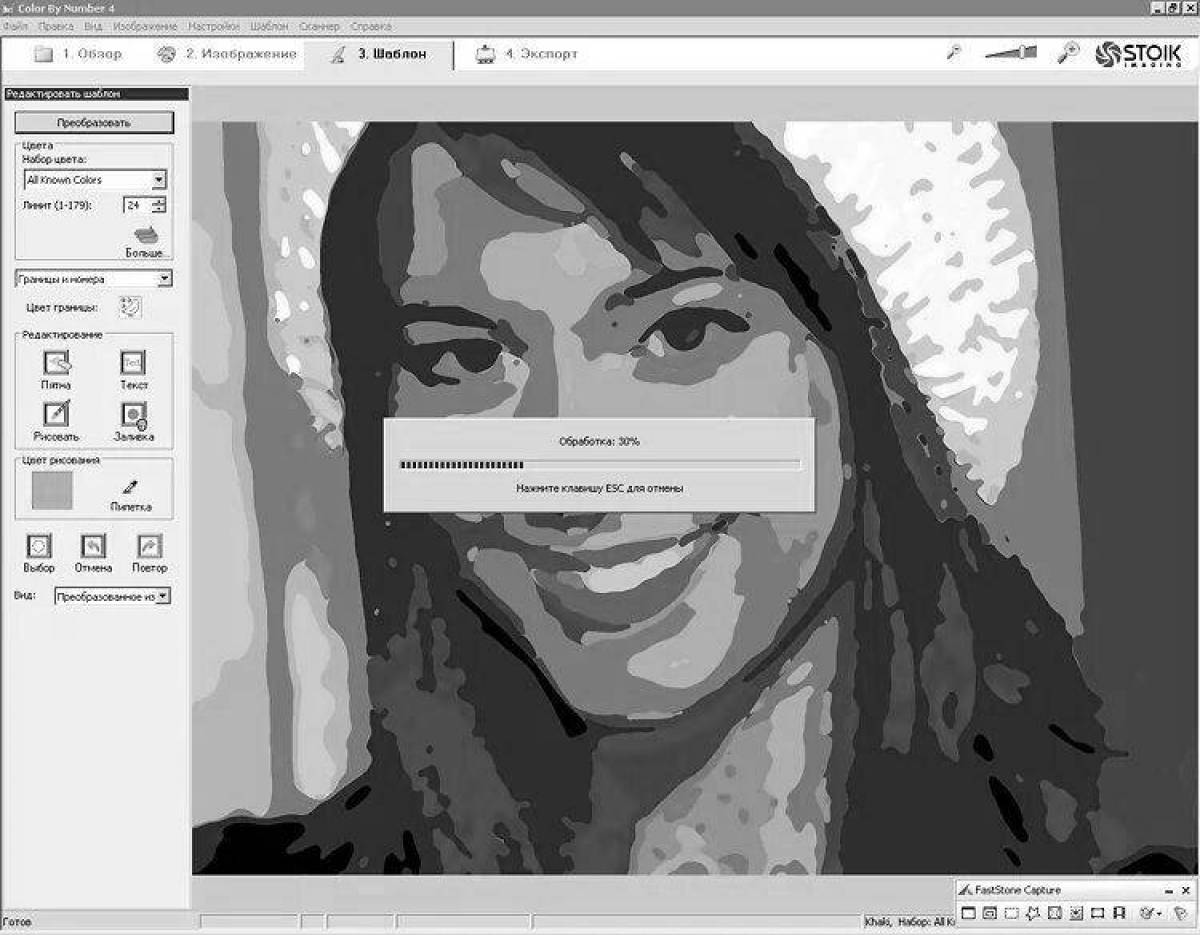Activate the Выбор selection tool
The image size is (1200, 935).
(37, 546)
